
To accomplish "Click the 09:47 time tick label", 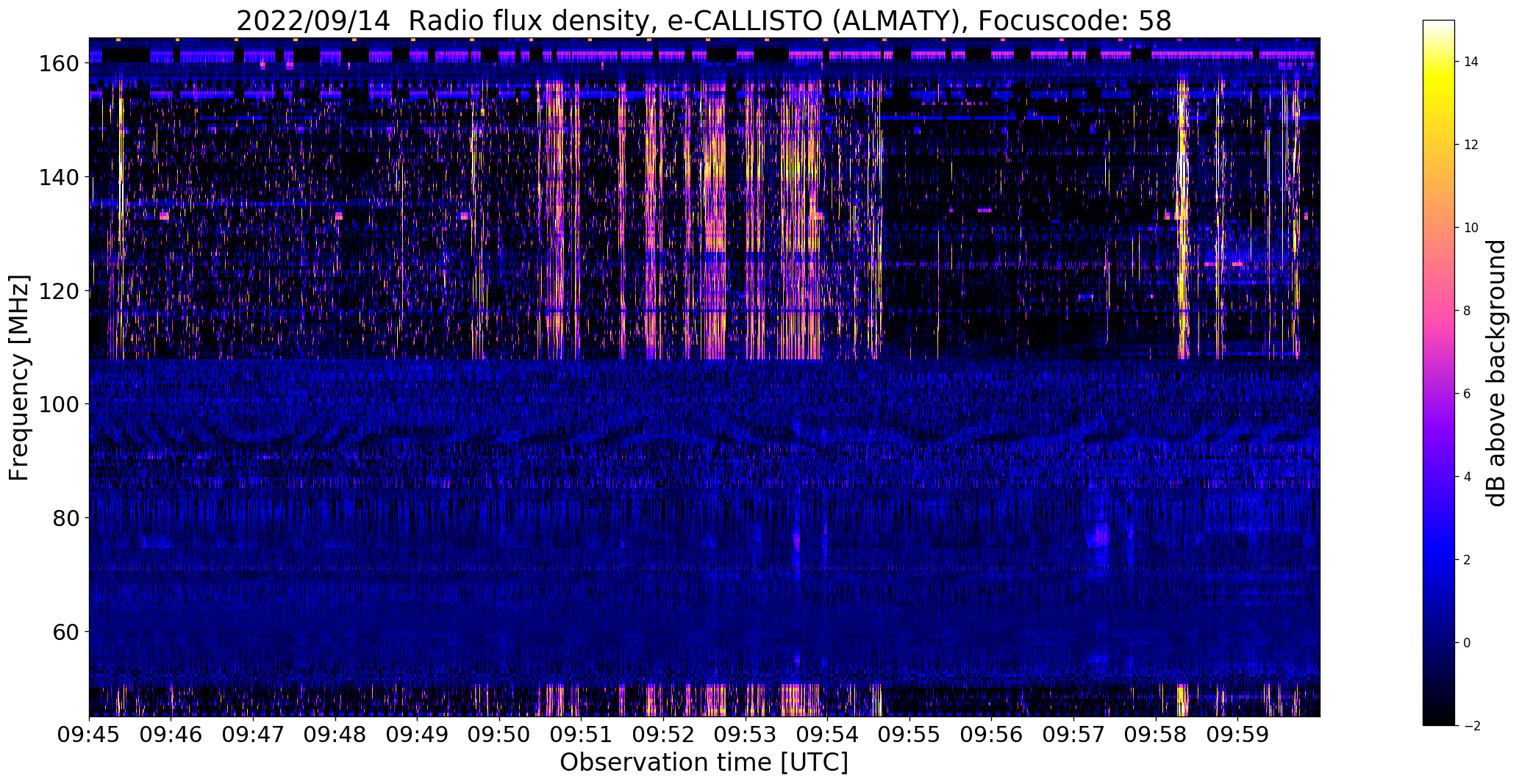I will 254,734.
